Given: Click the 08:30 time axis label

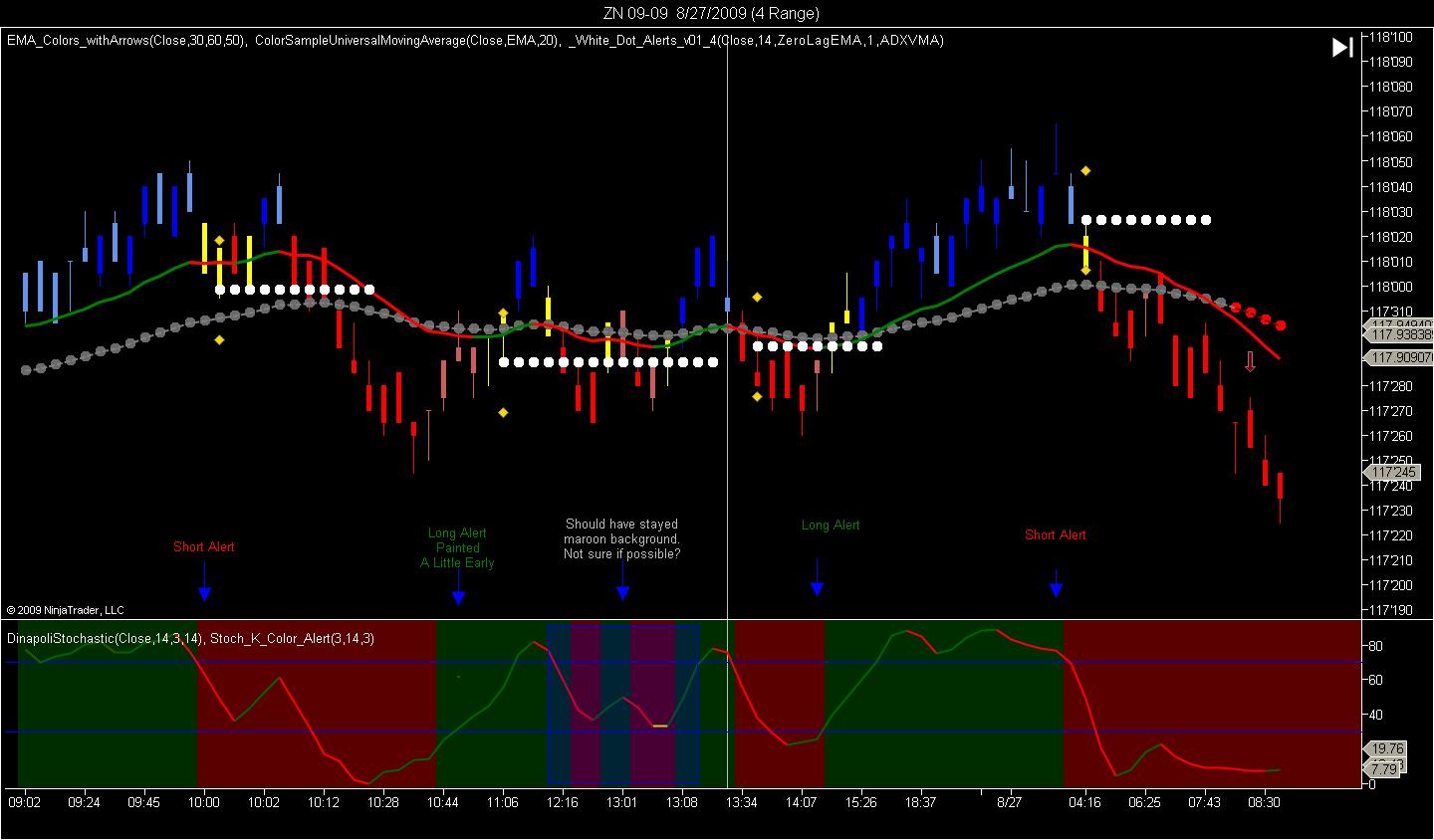Looking at the screenshot, I should (x=1264, y=802).
